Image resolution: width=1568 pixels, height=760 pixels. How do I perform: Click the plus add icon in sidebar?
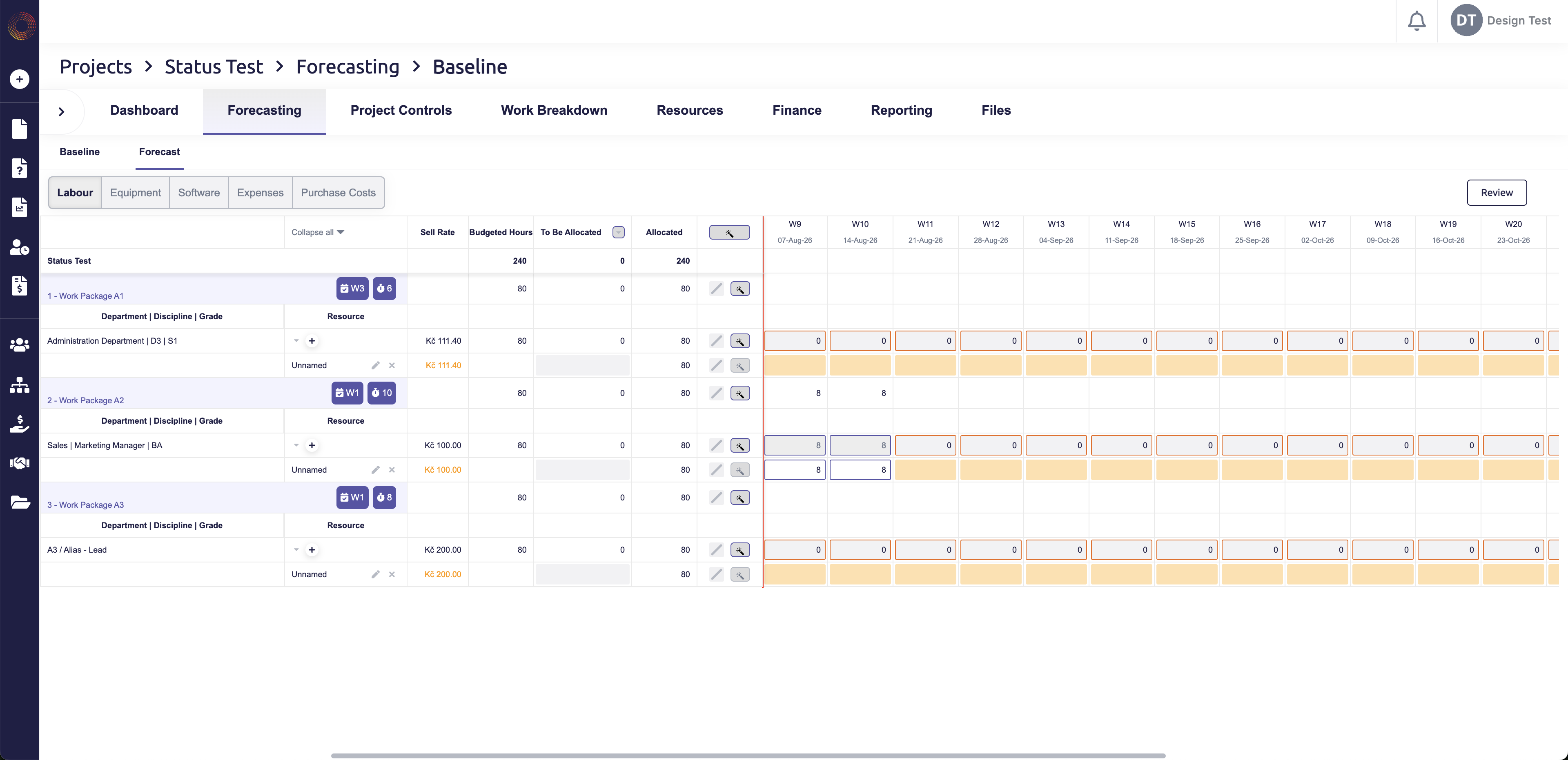(20, 79)
